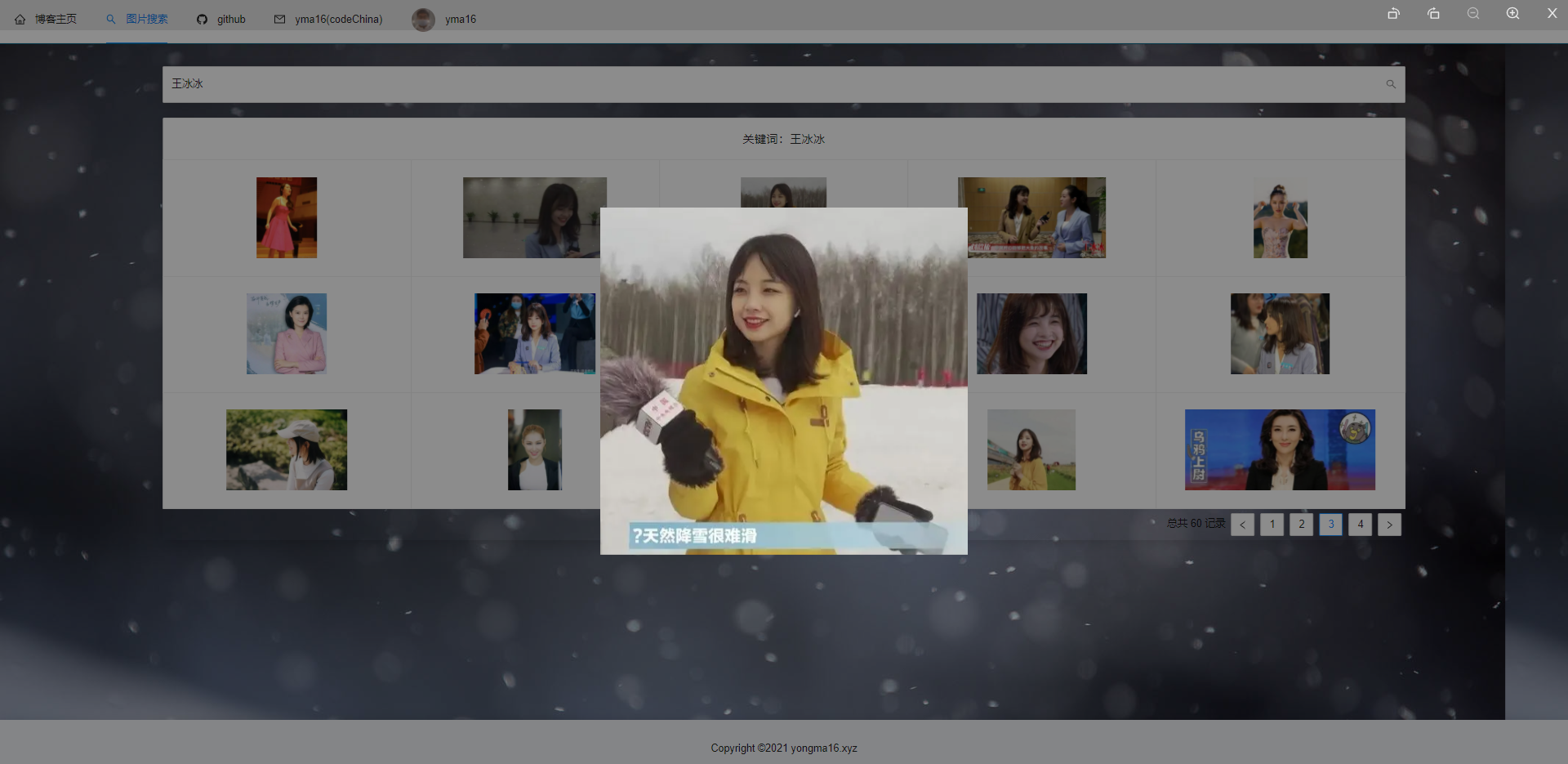
Task: Open thumbnail of two women in gray suits
Action: tap(1280, 333)
